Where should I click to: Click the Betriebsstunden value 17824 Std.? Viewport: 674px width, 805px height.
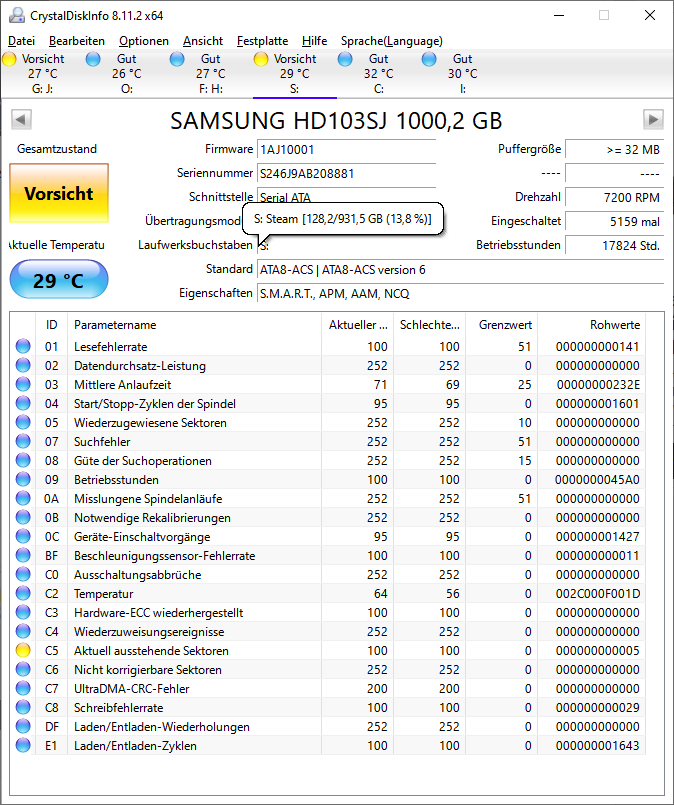coord(614,245)
